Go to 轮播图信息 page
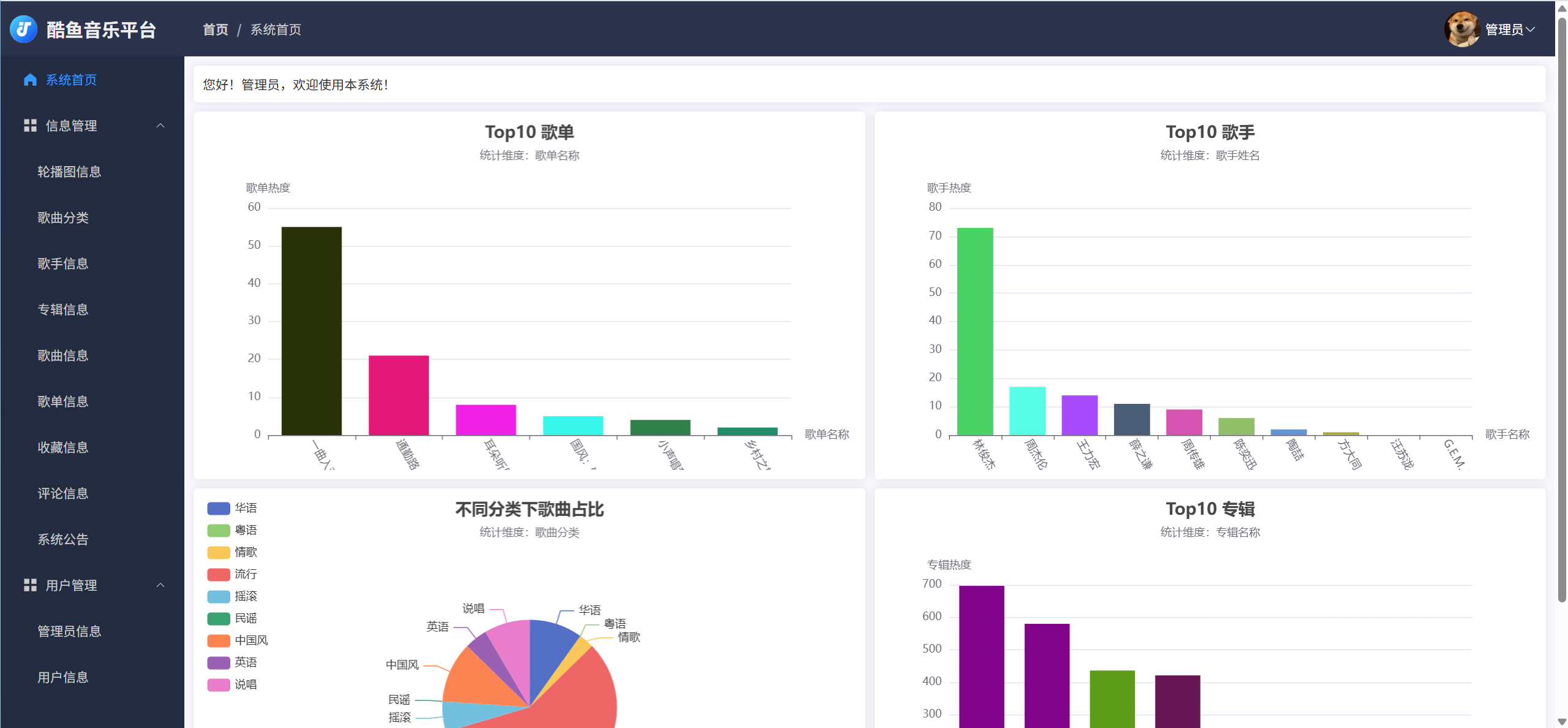 69,172
